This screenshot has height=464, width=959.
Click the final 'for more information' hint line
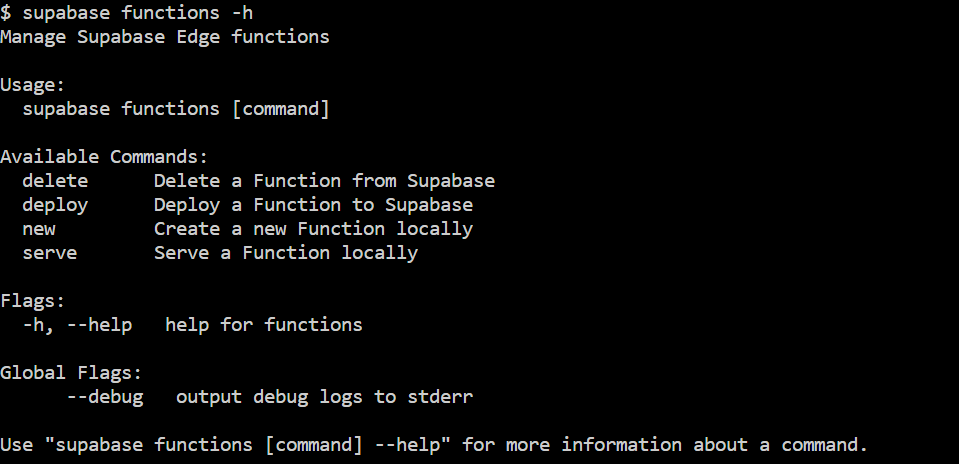click(434, 445)
